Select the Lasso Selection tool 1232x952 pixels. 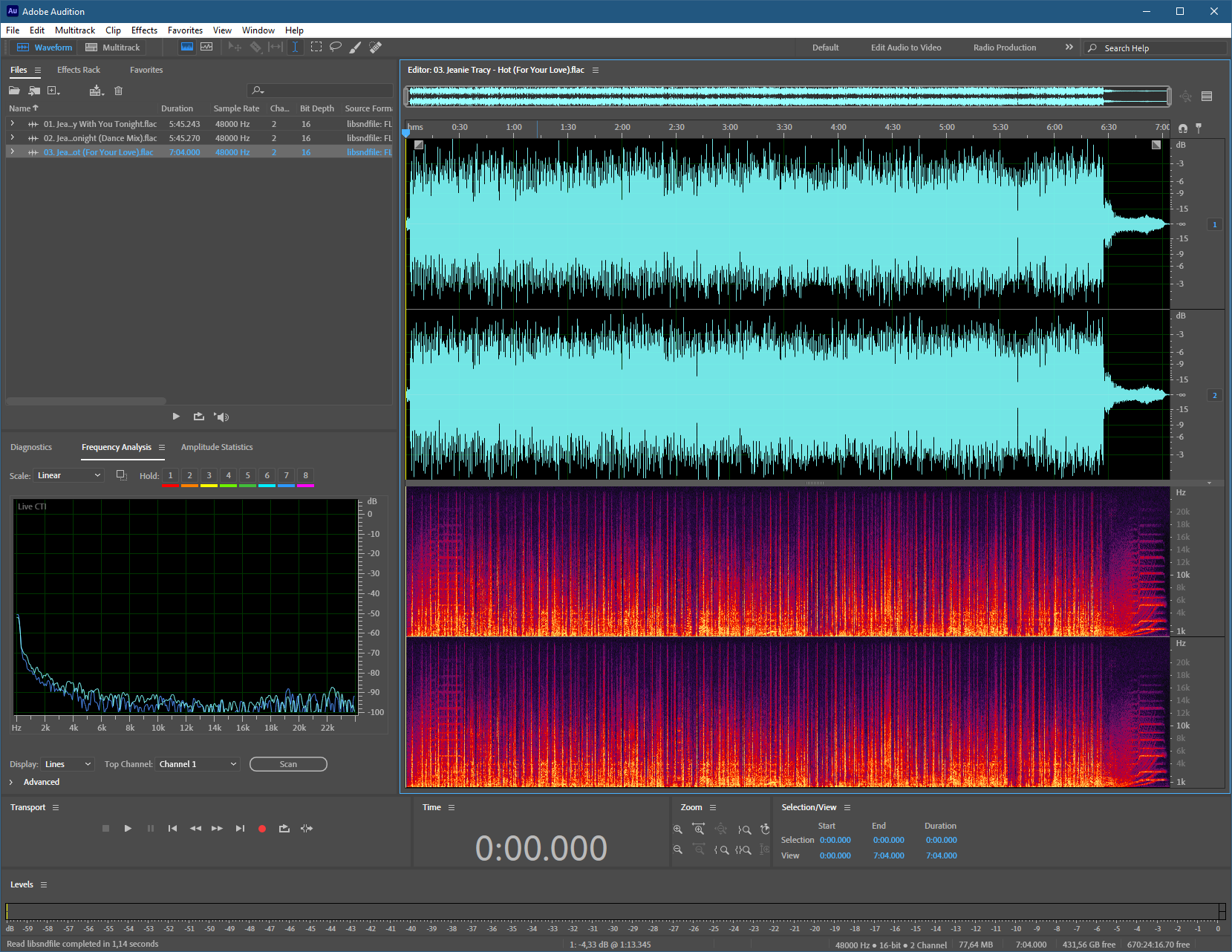(336, 47)
